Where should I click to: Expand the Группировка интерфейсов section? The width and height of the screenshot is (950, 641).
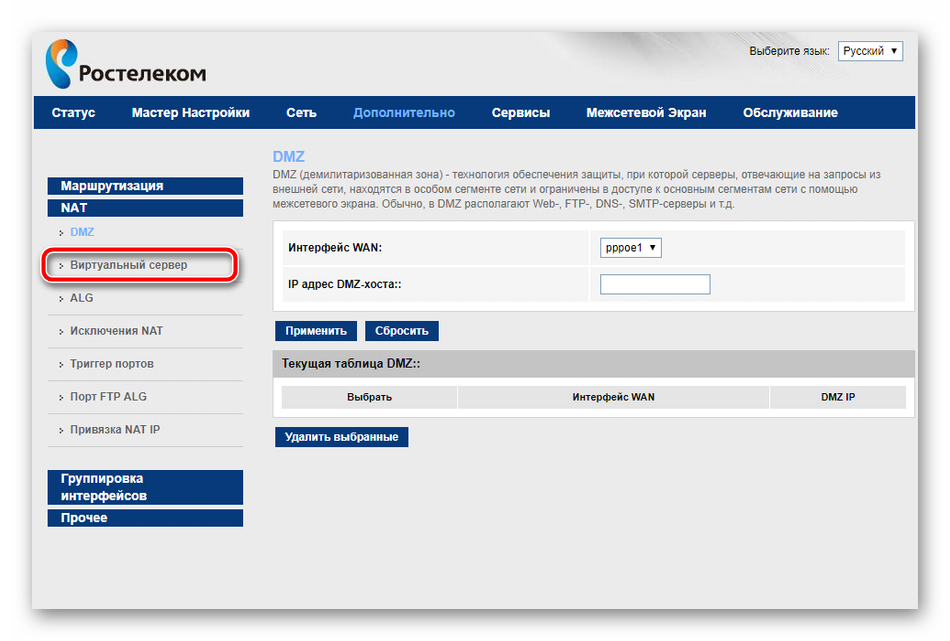(x=145, y=487)
